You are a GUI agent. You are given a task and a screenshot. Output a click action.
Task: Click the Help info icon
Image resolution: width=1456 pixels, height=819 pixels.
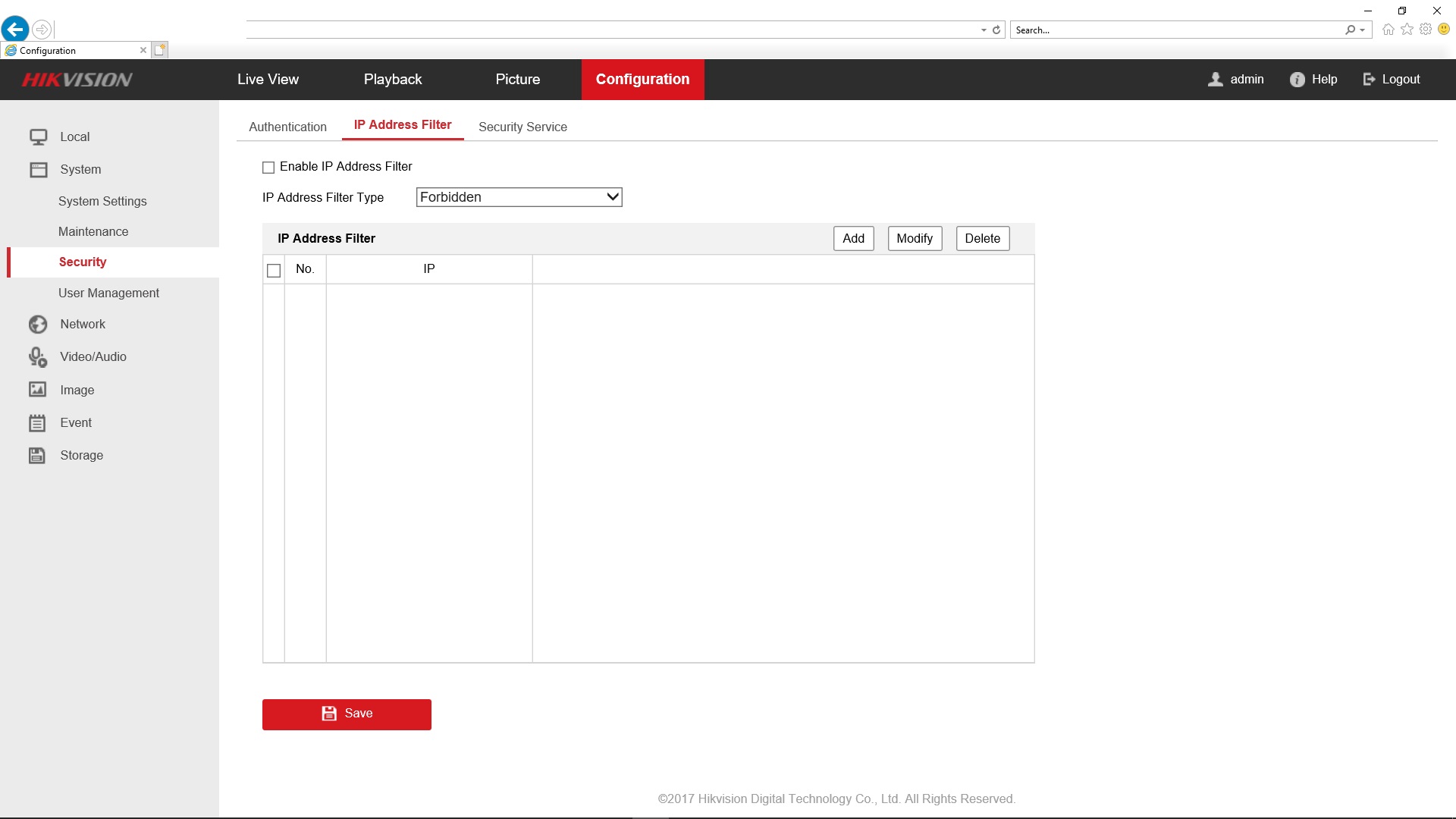(x=1297, y=80)
